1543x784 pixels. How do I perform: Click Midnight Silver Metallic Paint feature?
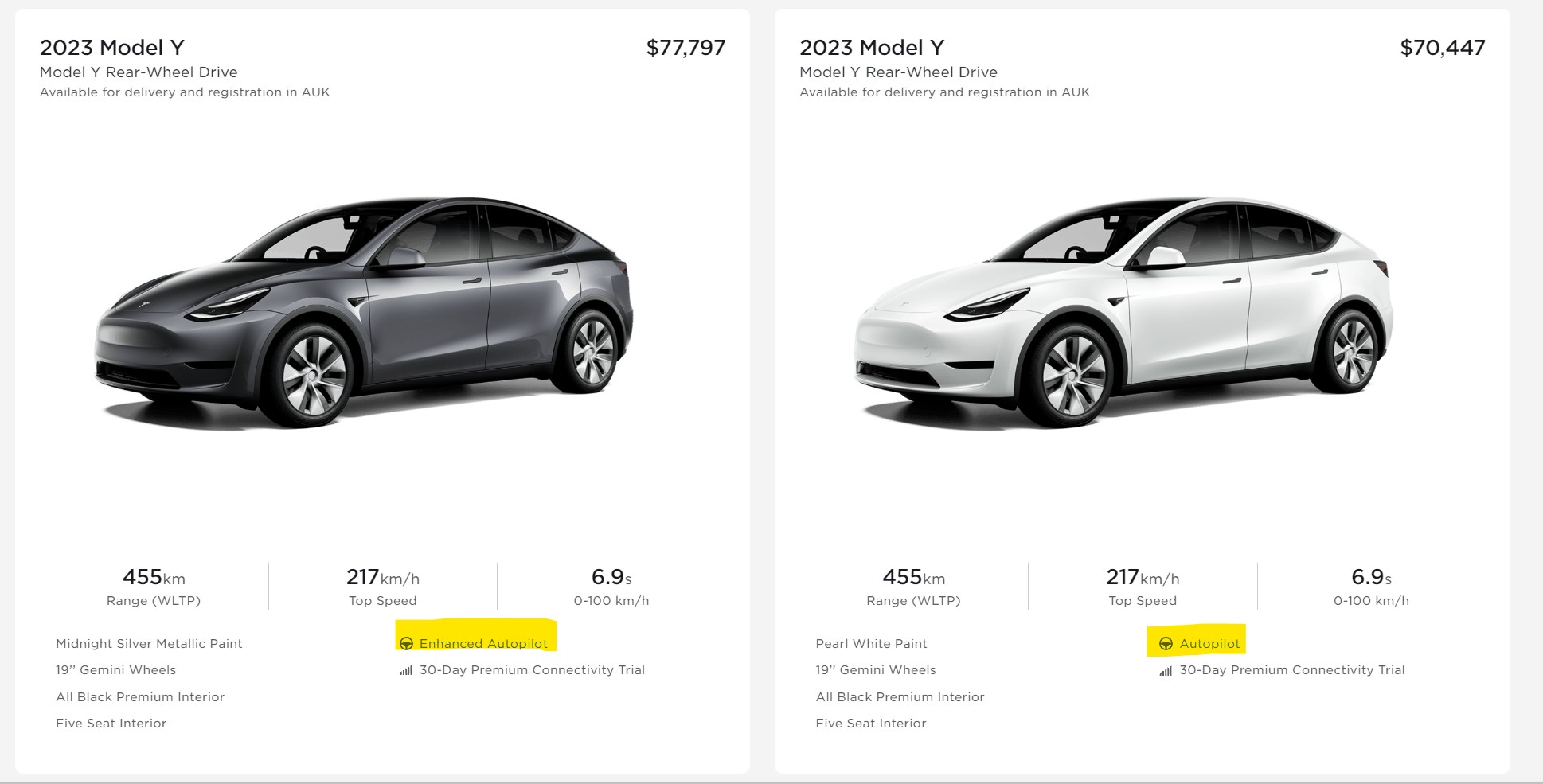(x=149, y=644)
